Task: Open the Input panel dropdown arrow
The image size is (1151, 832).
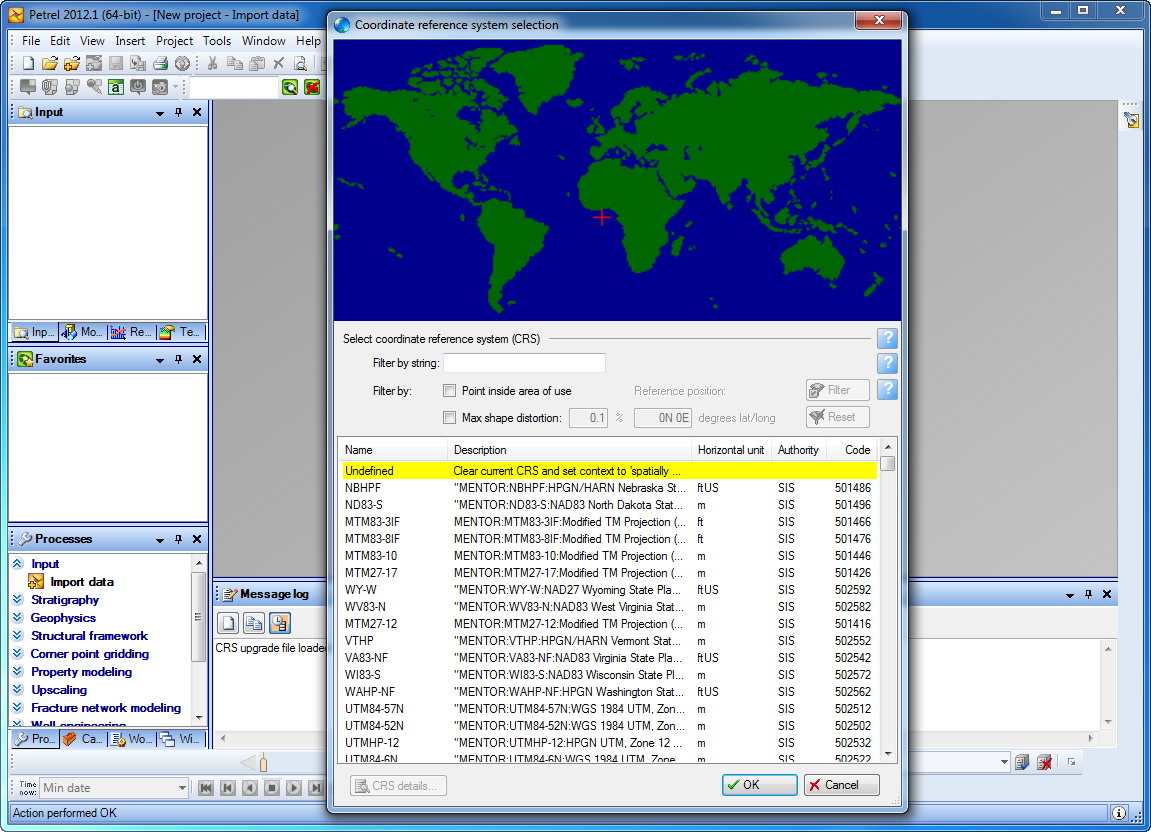Action: click(159, 113)
